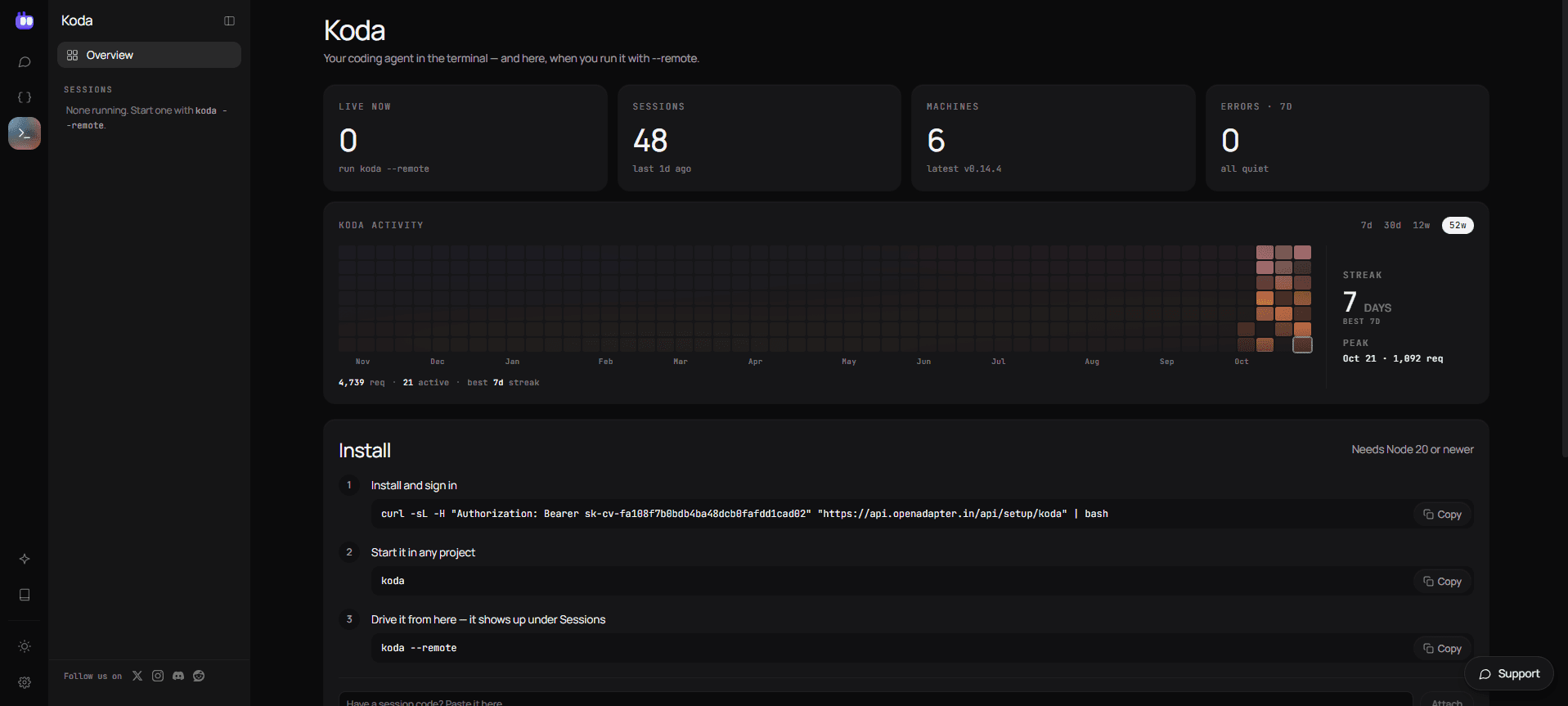Open the Instagram social link icon
Image resolution: width=1568 pixels, height=706 pixels.
pyautogui.click(x=158, y=676)
